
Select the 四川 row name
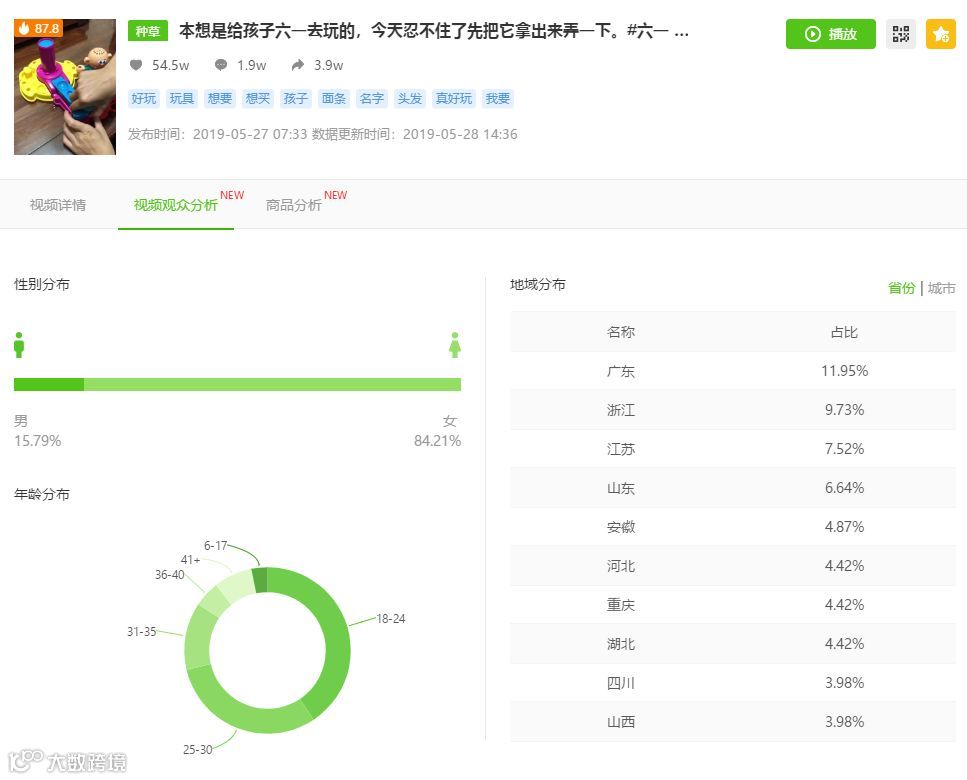620,683
